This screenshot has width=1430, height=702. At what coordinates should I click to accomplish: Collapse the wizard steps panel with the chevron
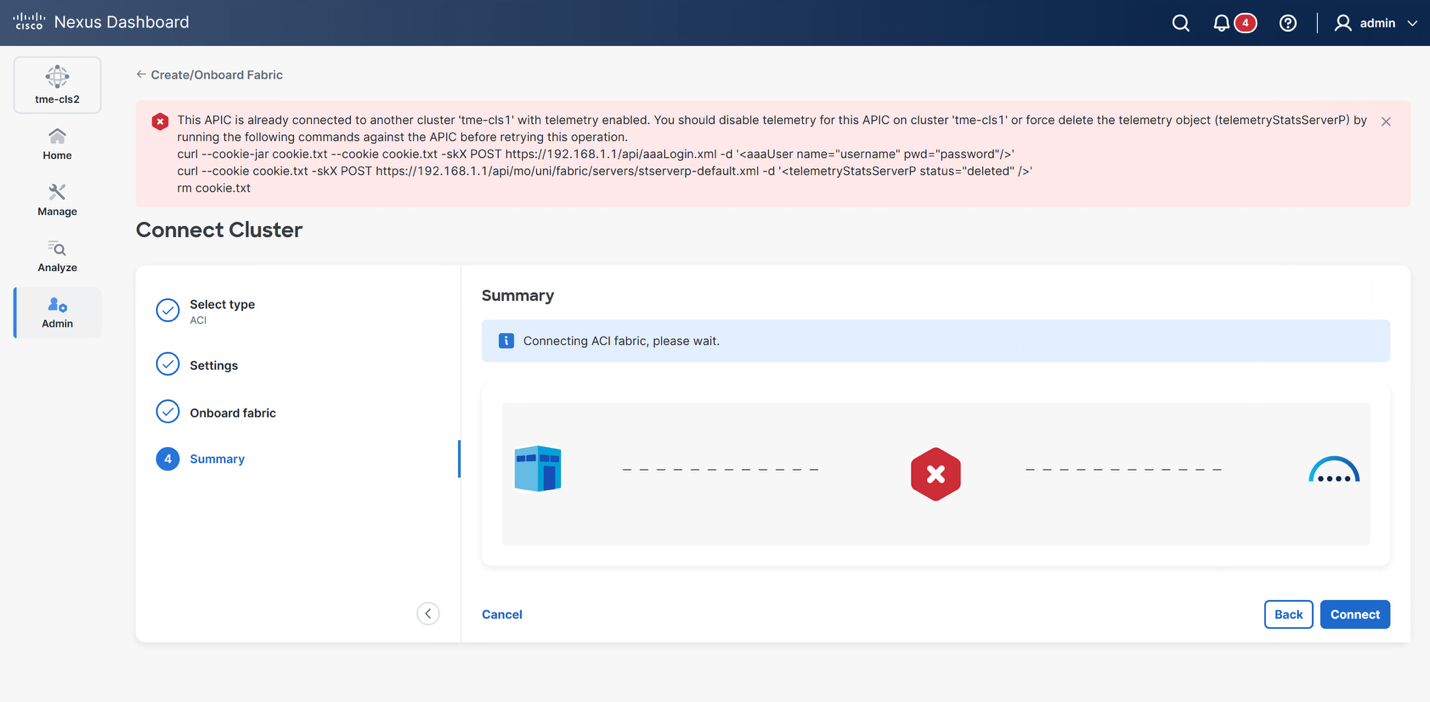click(x=428, y=614)
